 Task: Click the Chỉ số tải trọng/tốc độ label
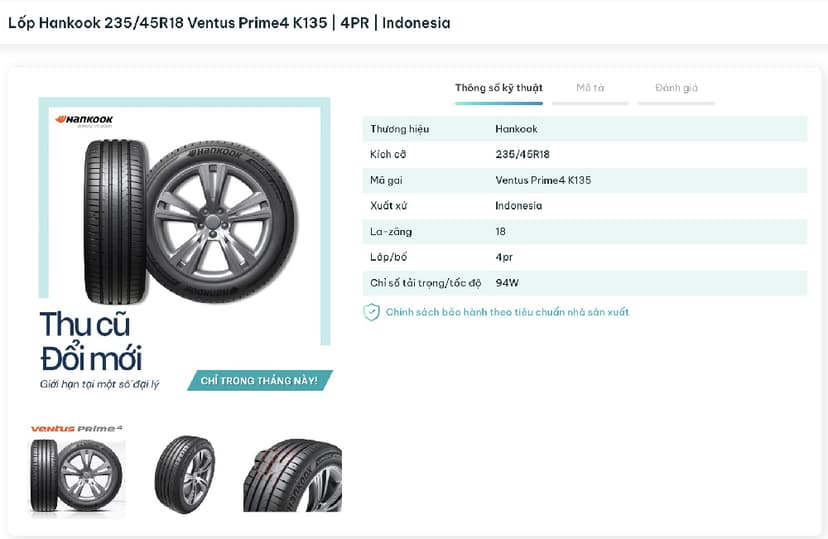[426, 283]
